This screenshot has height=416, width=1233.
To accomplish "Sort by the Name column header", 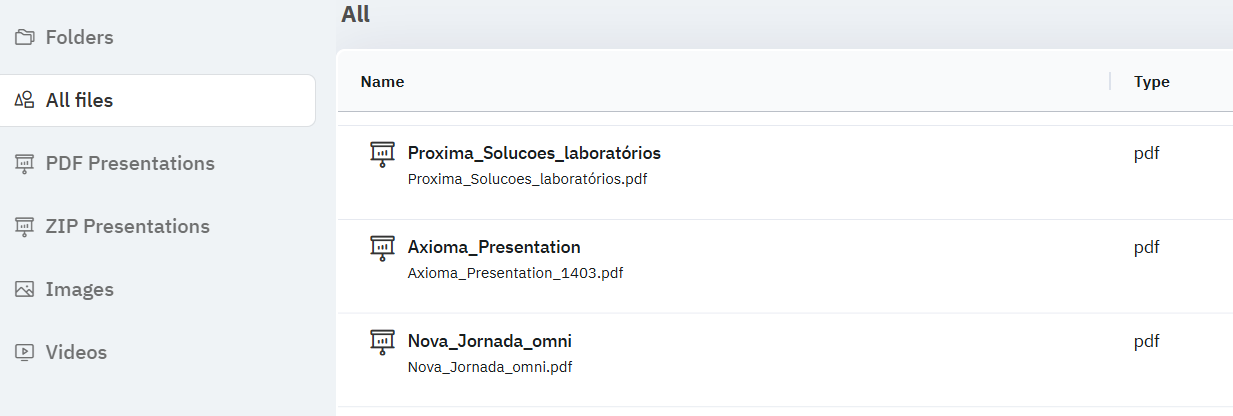I will pyautogui.click(x=382, y=82).
